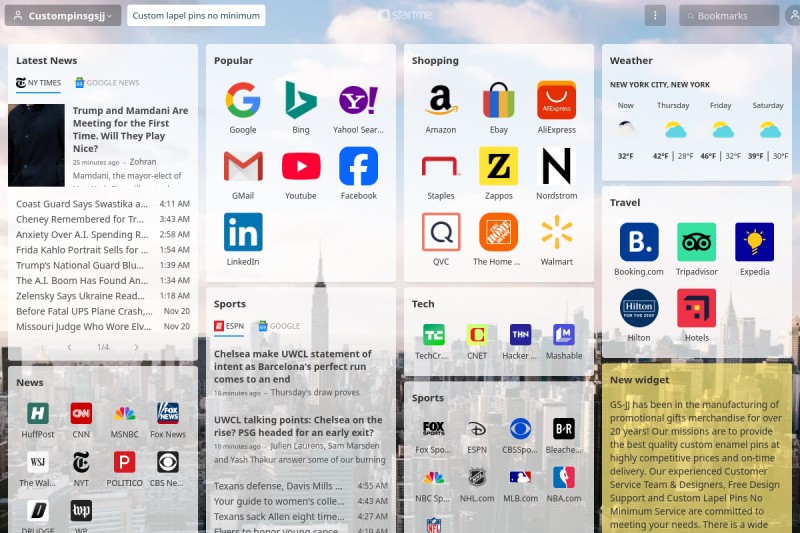Viewport: 800px width, 533px height.
Task: Open The Home Depot bookmark
Action: click(498, 232)
